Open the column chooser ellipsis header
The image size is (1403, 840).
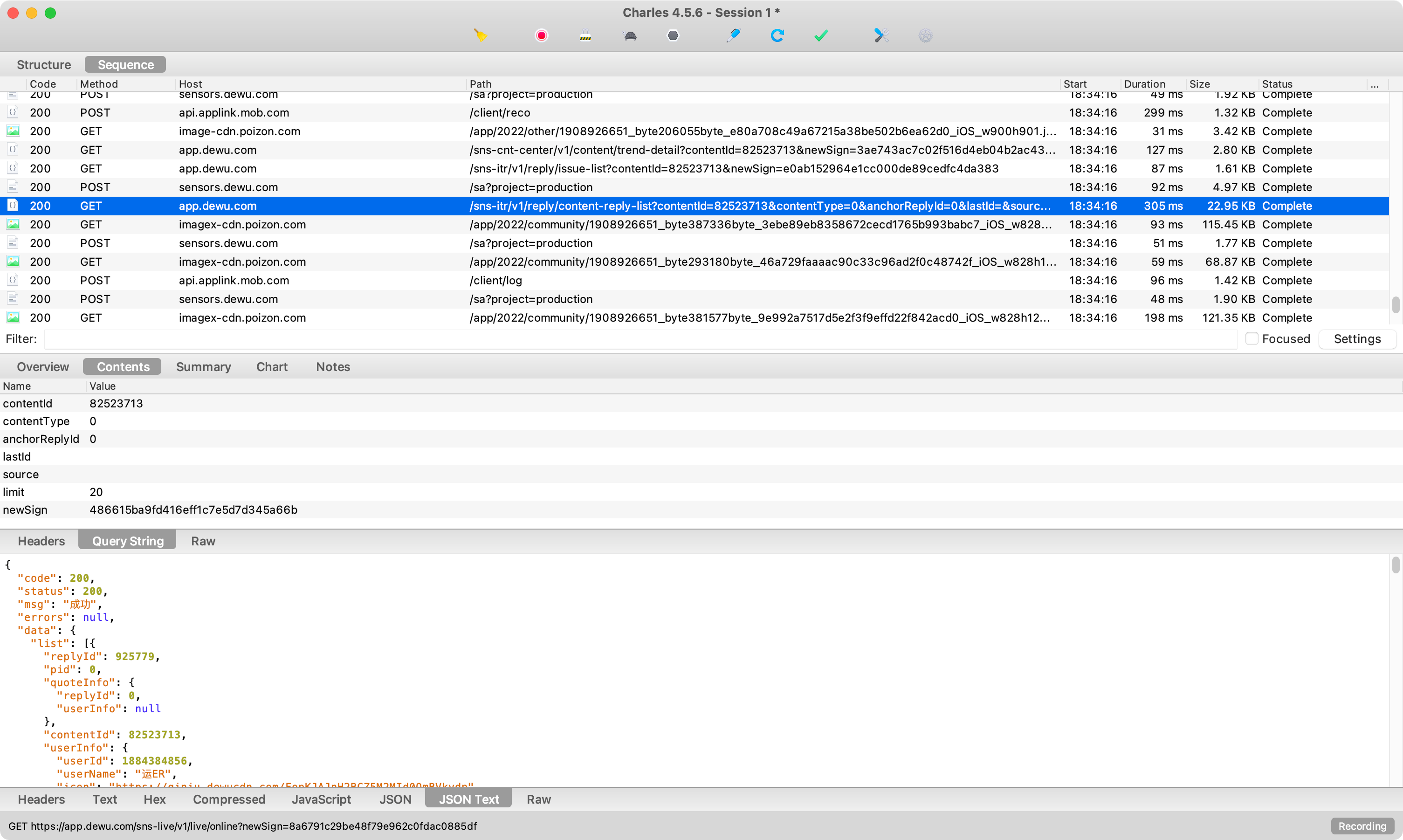(1374, 84)
